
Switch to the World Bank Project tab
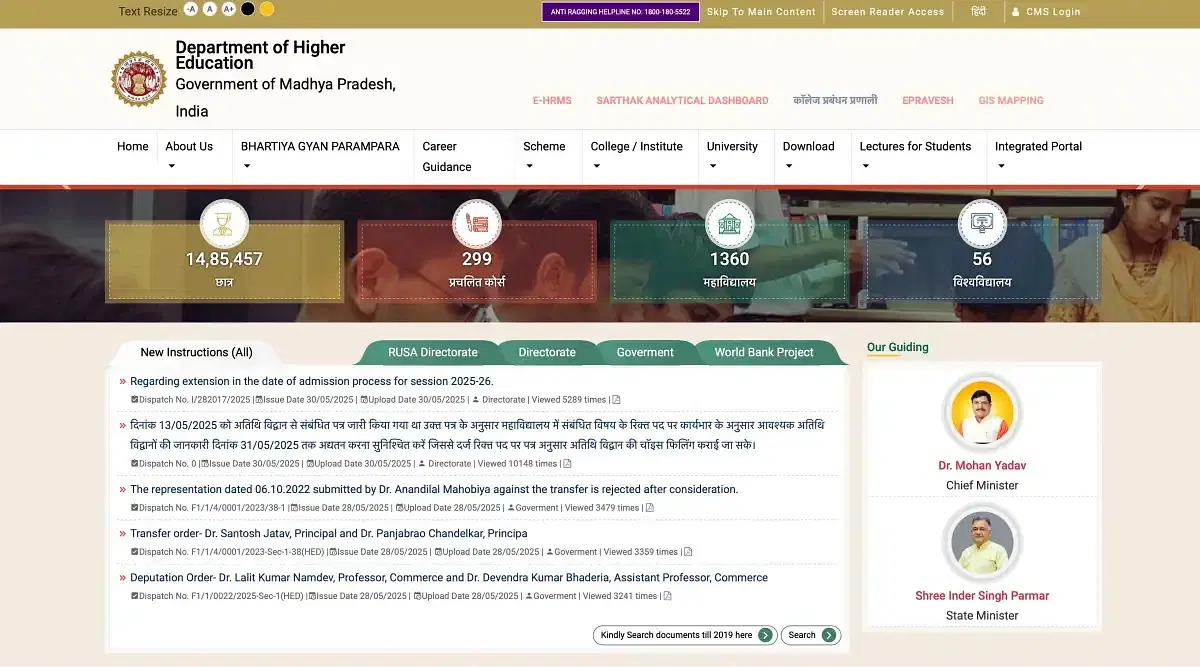coord(764,352)
